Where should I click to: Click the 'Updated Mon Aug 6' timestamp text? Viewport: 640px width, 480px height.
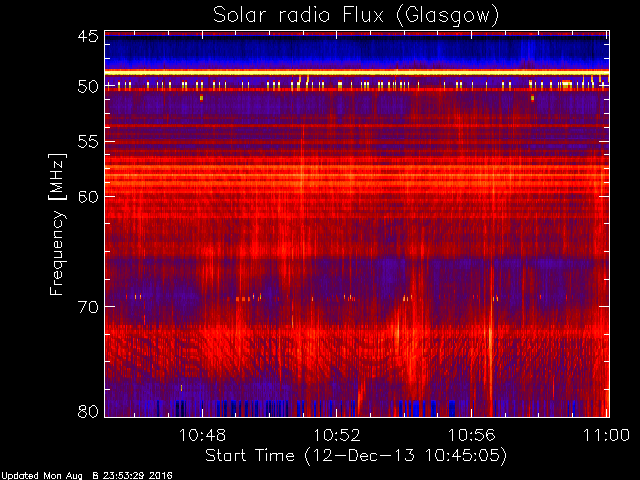pyautogui.click(x=87, y=476)
